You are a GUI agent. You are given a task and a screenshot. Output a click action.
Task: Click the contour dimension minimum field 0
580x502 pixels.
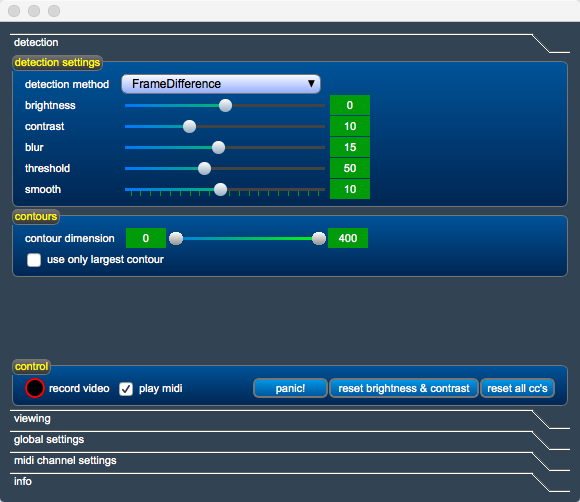pyautogui.click(x=146, y=238)
